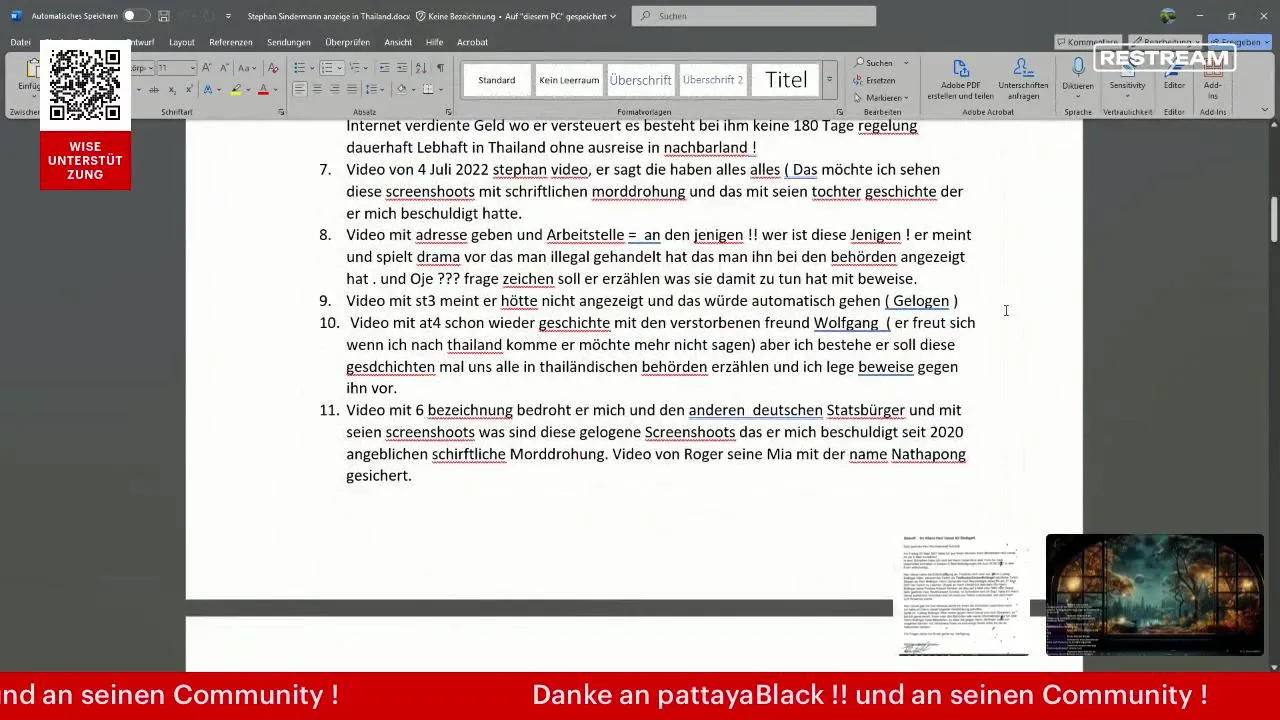1280x720 pixels.
Task: Align text right
Action: (x=335, y=89)
